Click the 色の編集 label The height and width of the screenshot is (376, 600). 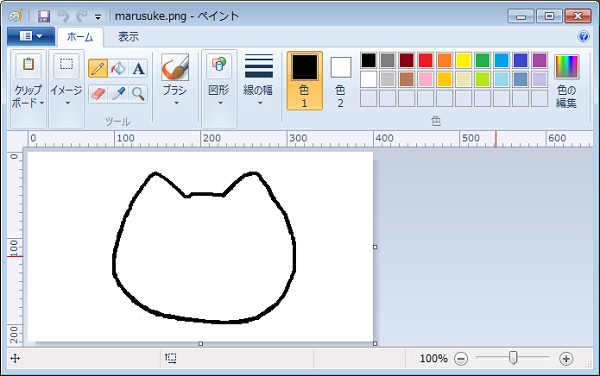566,96
